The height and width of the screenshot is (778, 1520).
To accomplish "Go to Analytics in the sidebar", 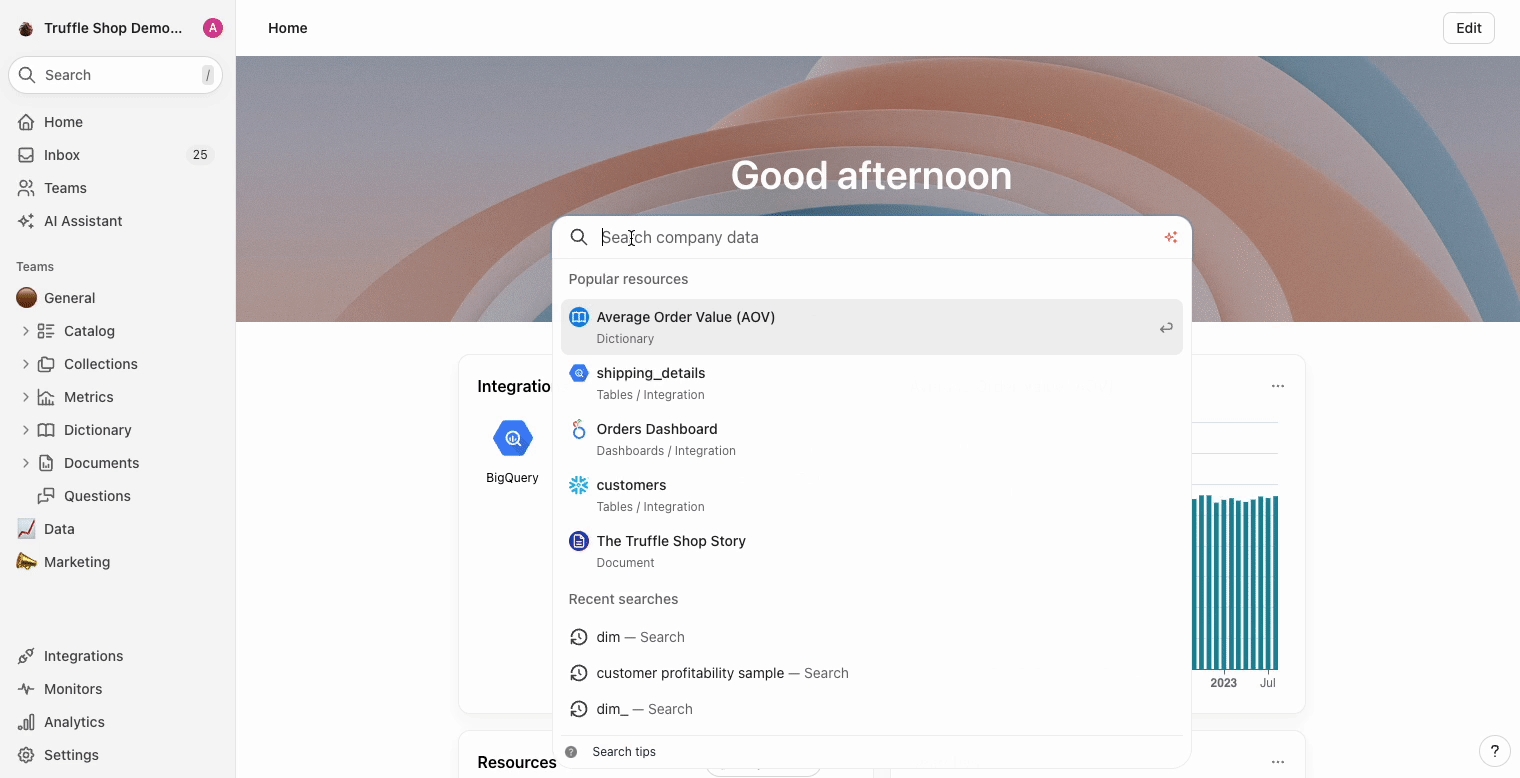I will coord(74,722).
